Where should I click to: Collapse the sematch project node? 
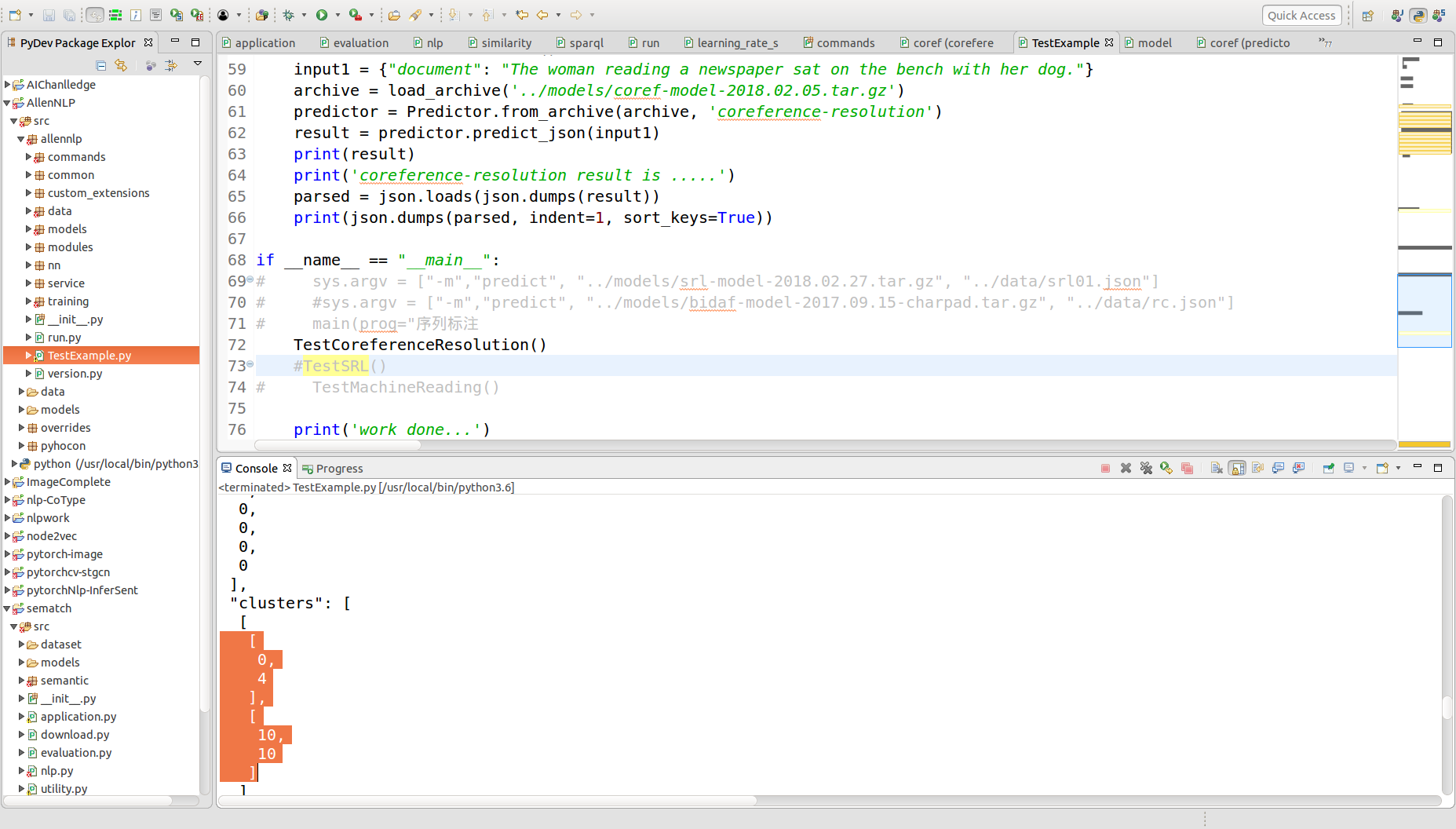click(x=8, y=608)
